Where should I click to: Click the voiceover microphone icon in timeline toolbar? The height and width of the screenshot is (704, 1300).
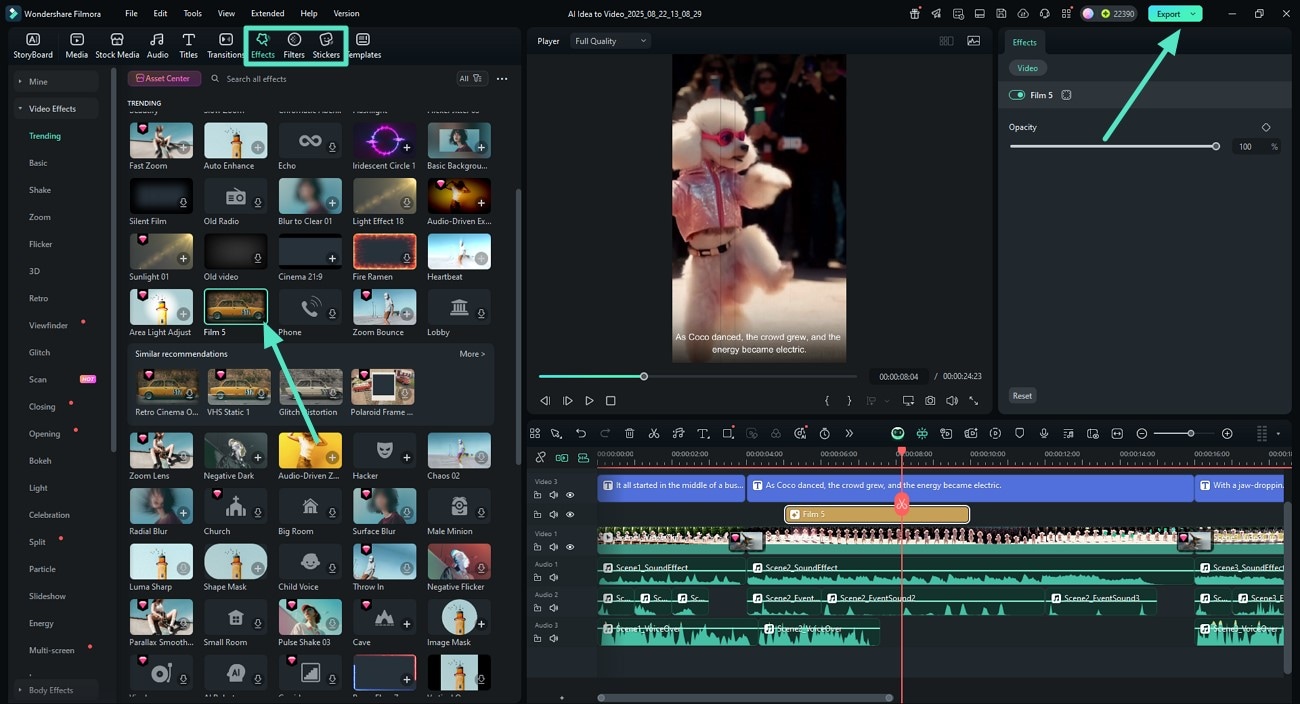pos(1044,433)
